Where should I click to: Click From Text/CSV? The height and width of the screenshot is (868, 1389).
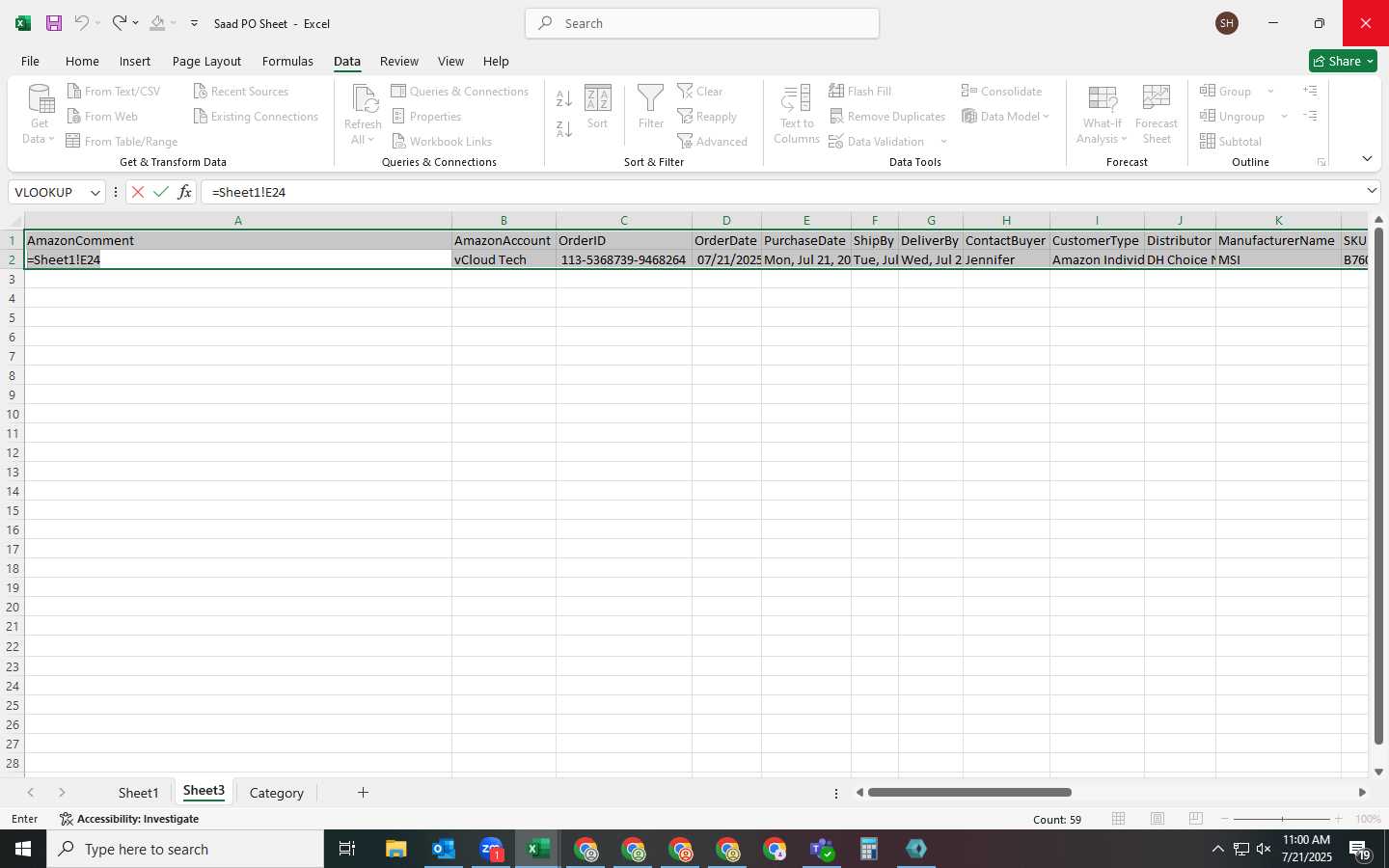click(114, 91)
